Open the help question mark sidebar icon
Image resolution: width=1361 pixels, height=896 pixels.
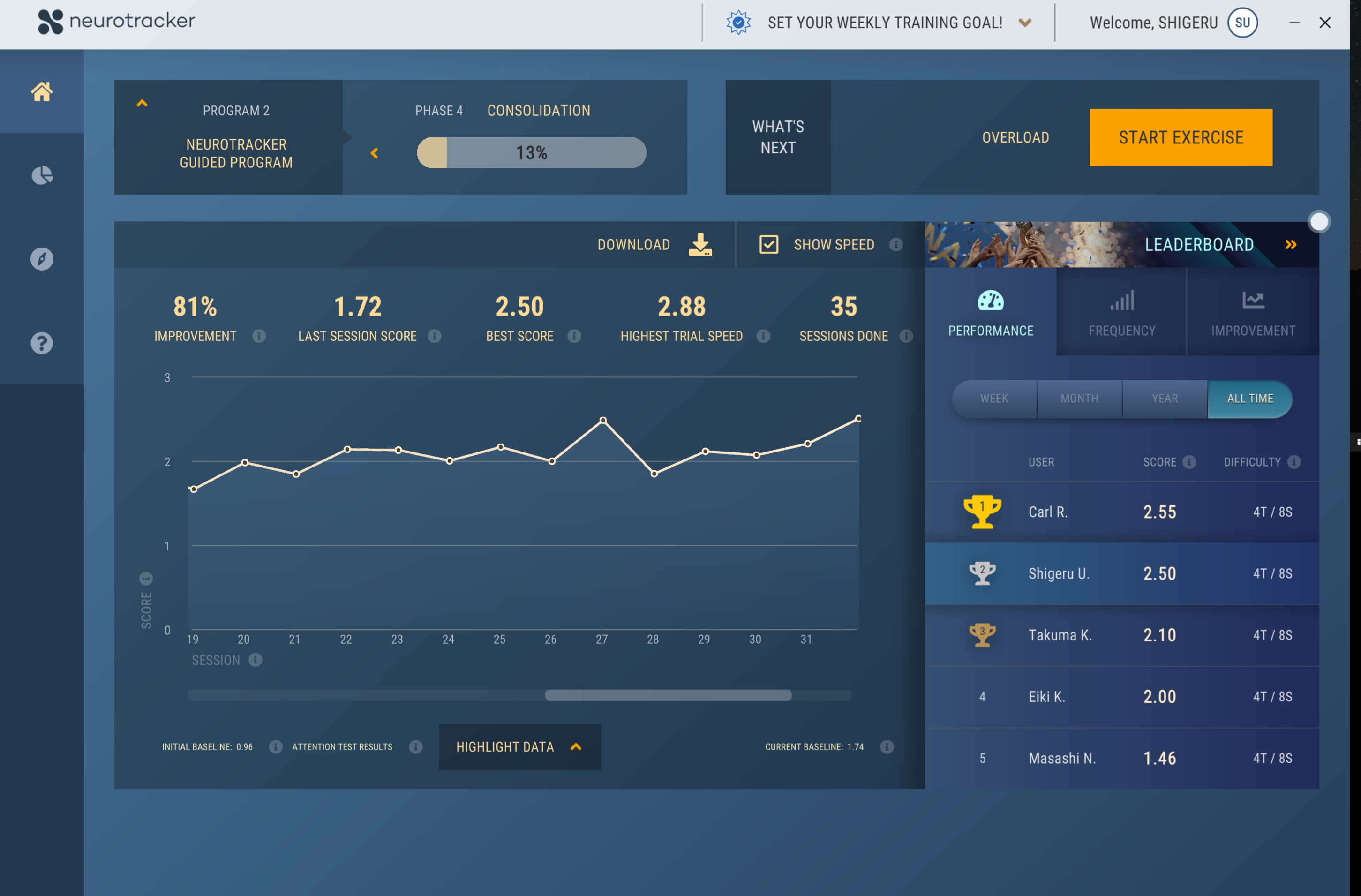[42, 343]
